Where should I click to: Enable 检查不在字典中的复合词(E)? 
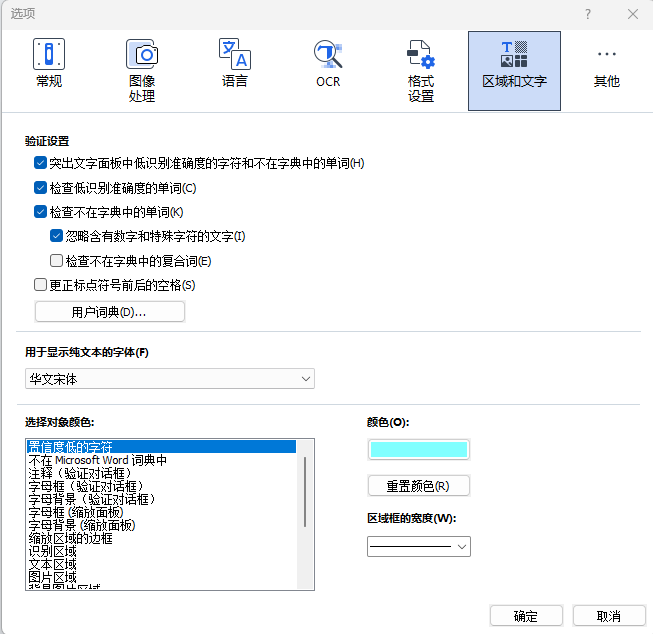(x=56, y=261)
